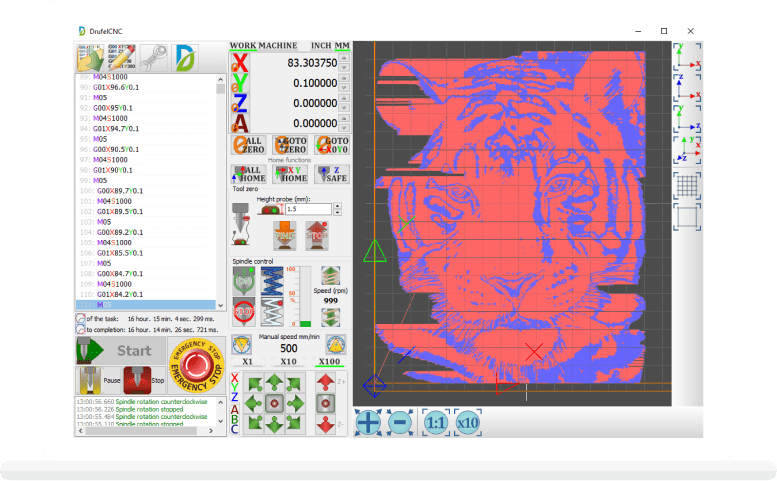The width and height of the screenshot is (777, 481).
Task: Click the ALL HOME button
Action: 249,174
